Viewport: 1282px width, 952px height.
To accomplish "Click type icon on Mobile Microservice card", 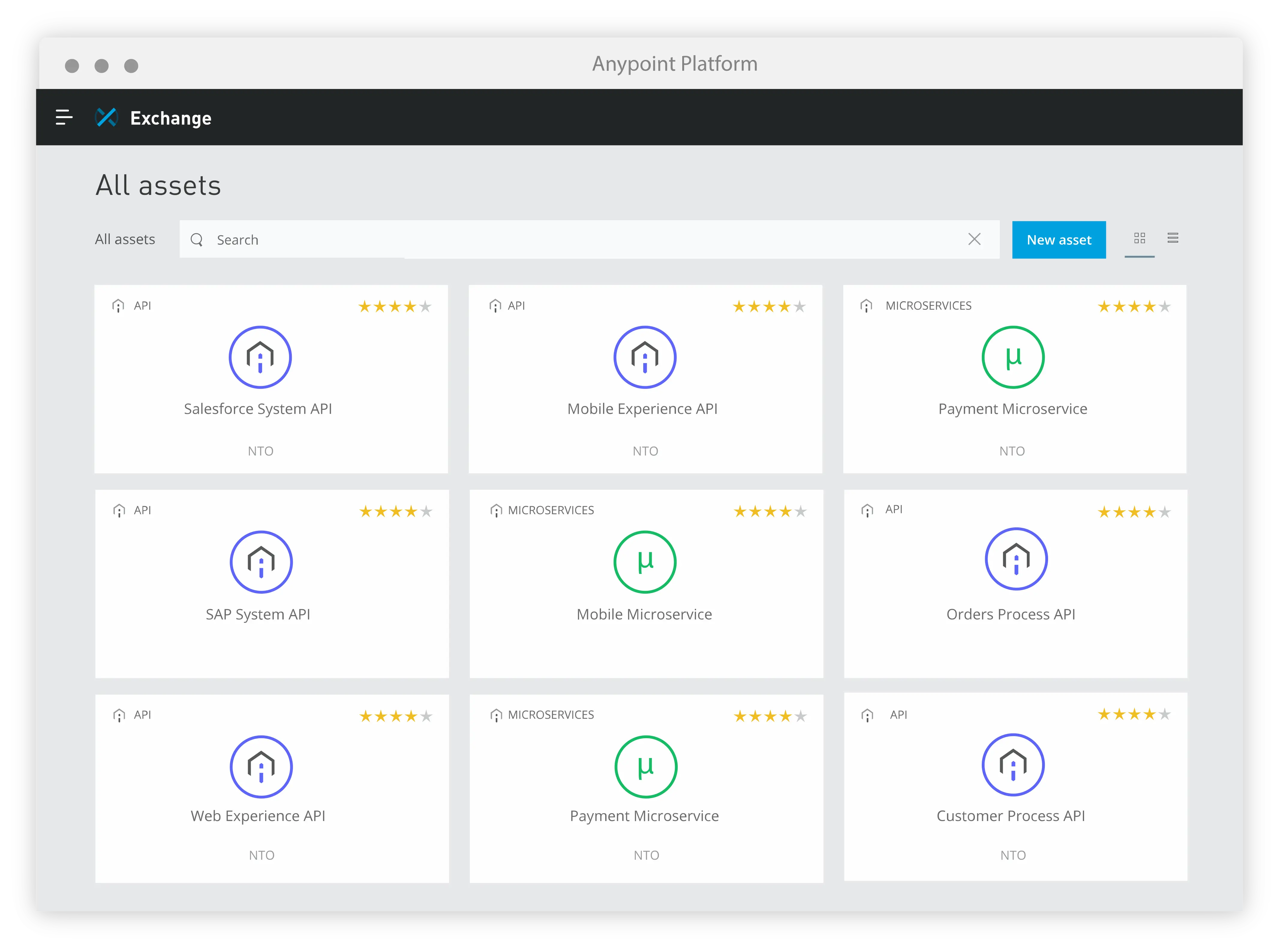I will point(496,511).
